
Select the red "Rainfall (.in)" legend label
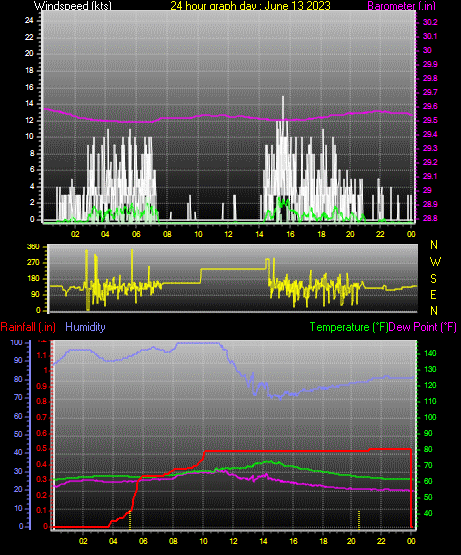pyautogui.click(x=28, y=327)
